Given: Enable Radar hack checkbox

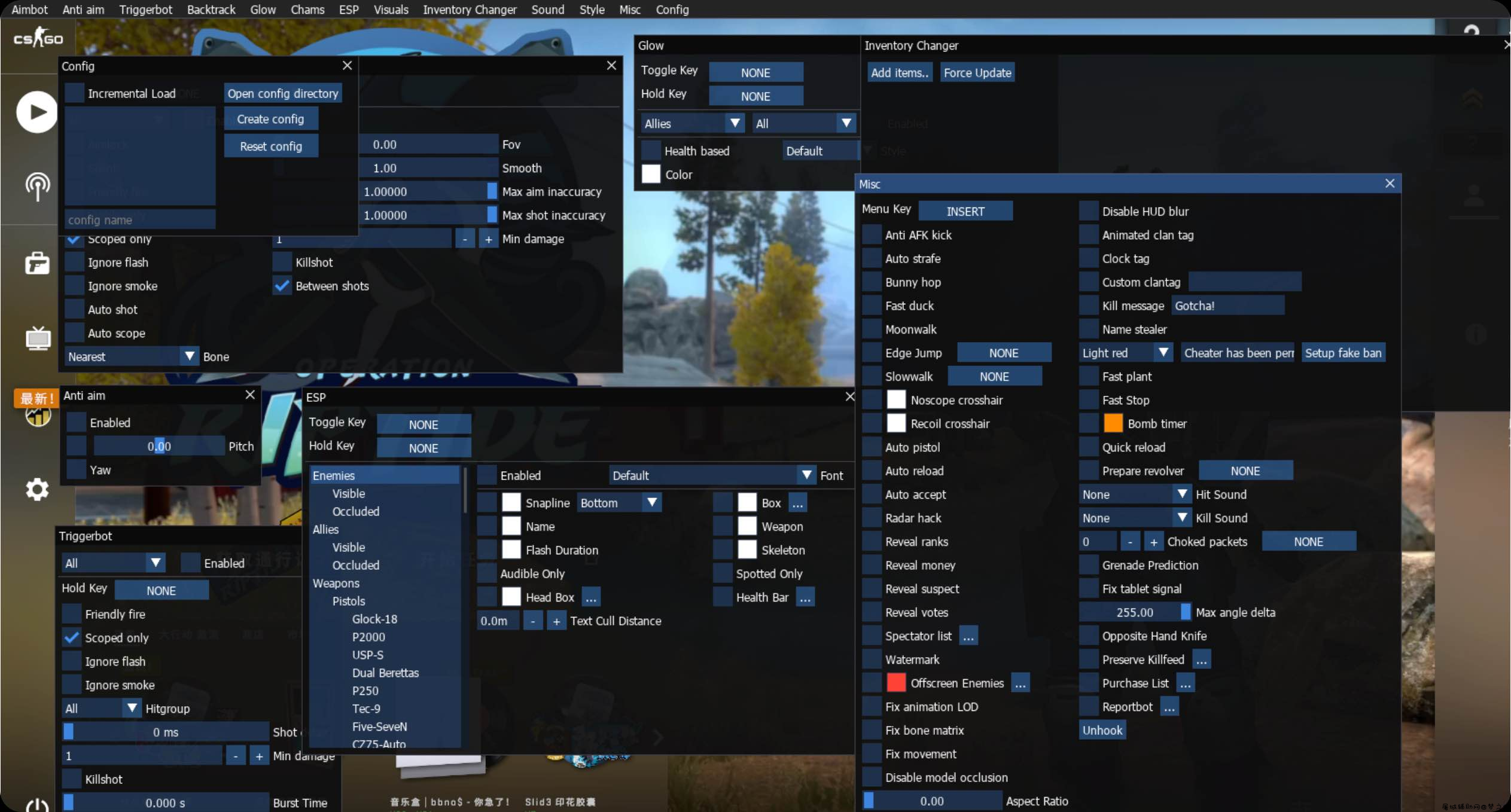Looking at the screenshot, I should pyautogui.click(x=872, y=518).
